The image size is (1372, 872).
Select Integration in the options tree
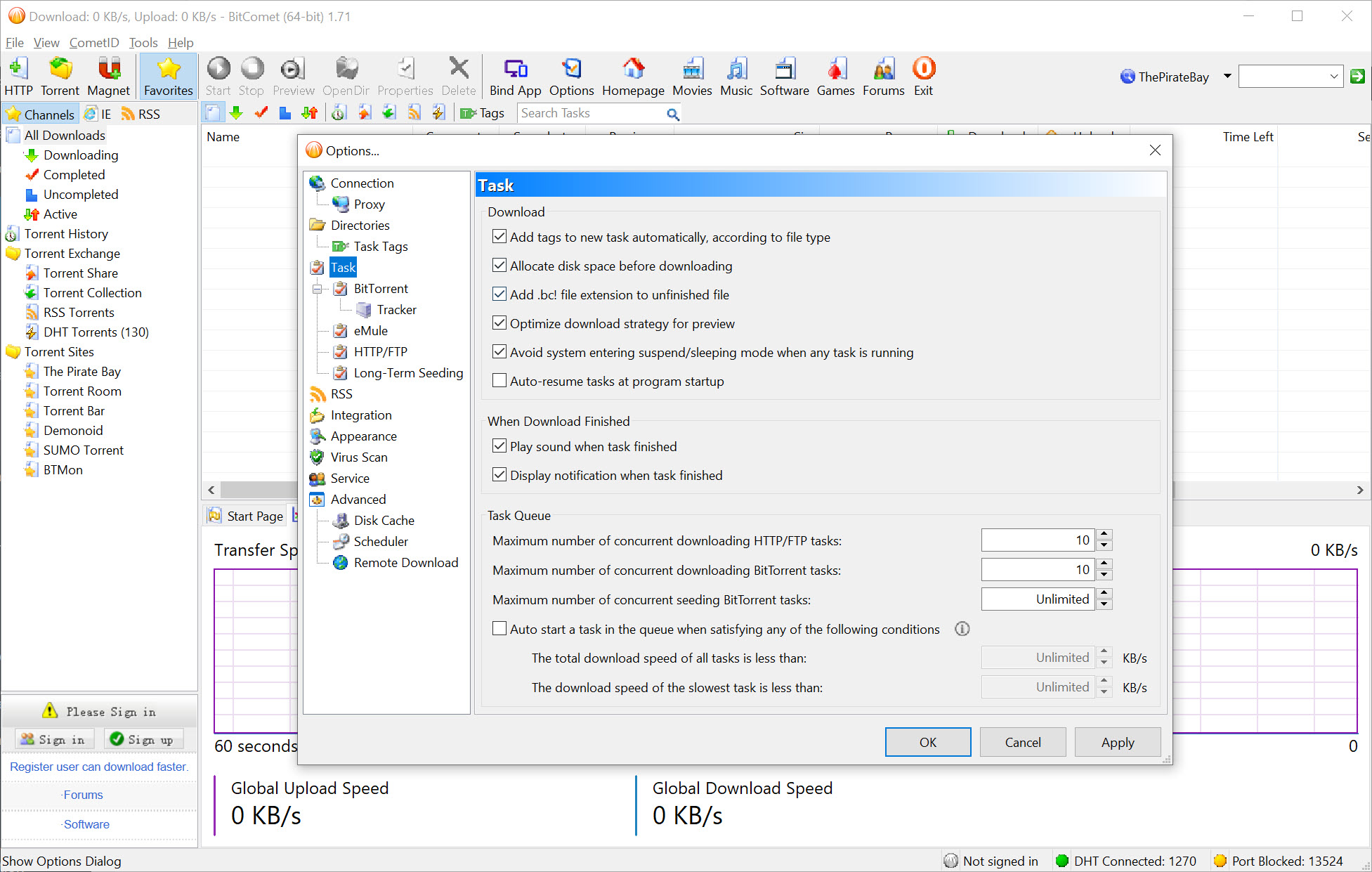(x=361, y=415)
